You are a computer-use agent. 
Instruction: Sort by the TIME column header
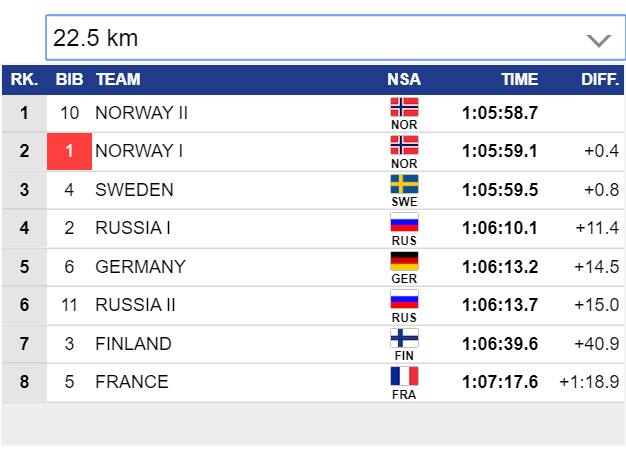tap(520, 79)
